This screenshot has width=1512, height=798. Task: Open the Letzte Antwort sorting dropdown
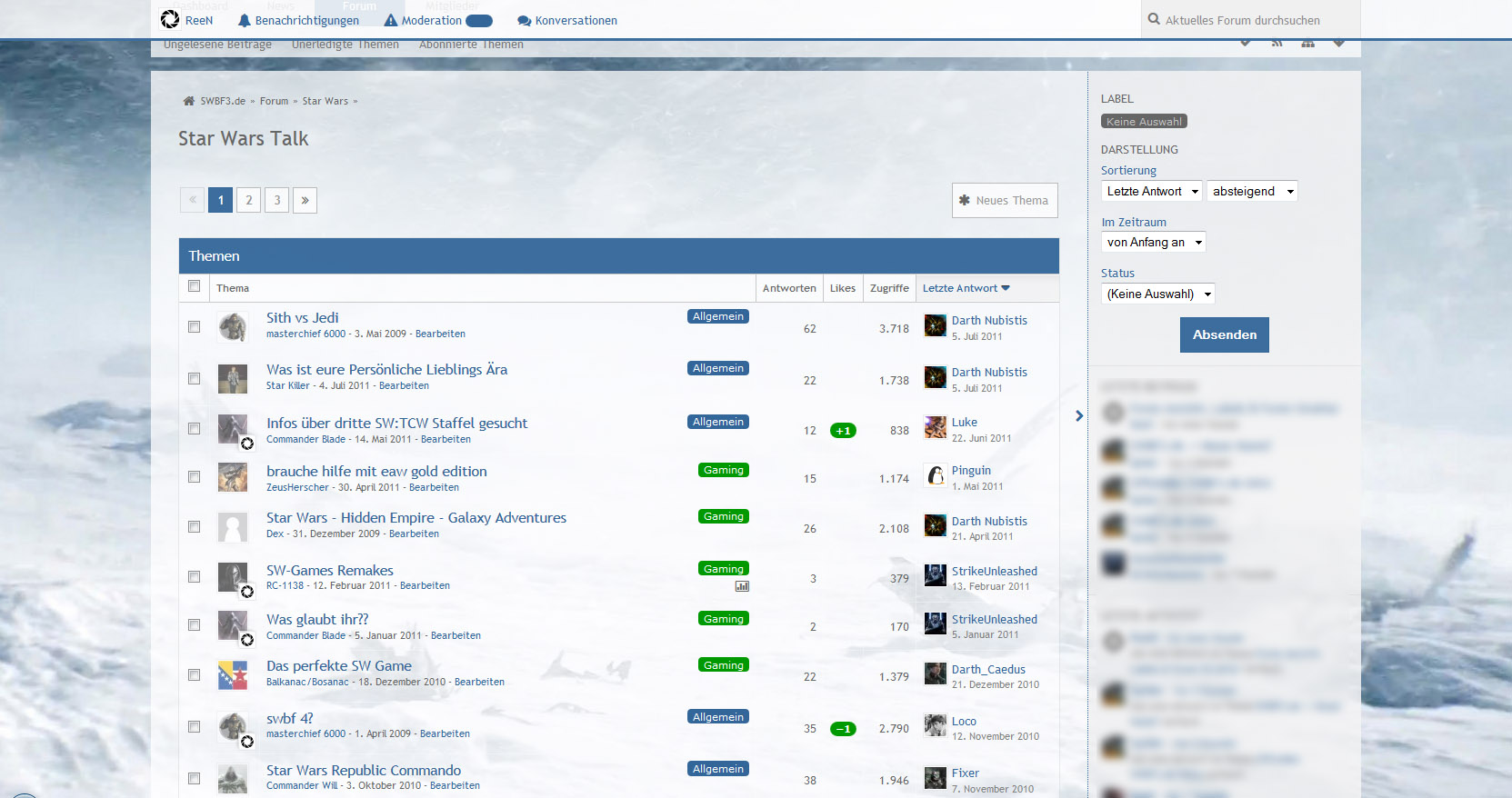1152,191
